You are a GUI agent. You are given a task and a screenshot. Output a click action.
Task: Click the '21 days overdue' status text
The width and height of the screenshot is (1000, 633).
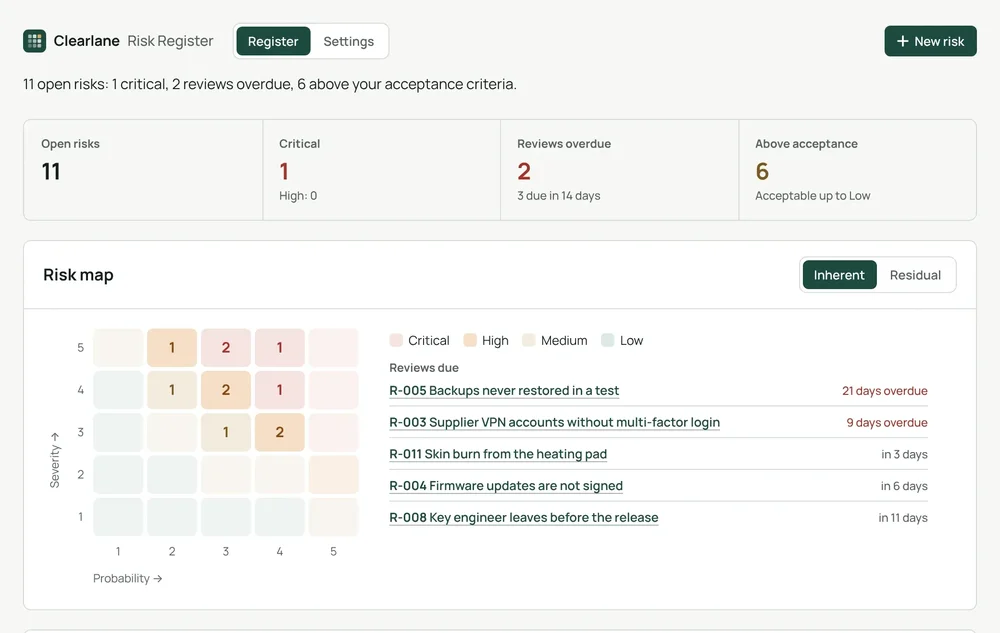[x=885, y=391]
